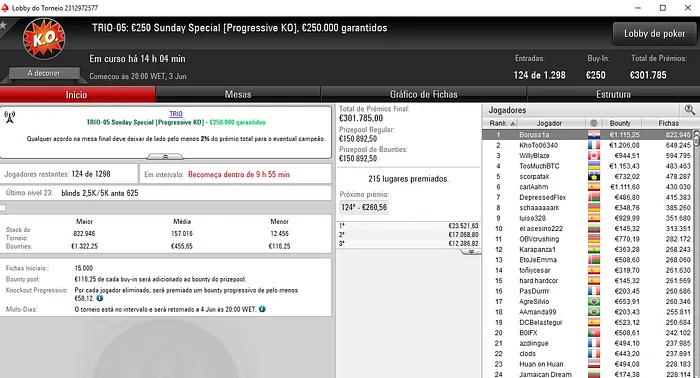Select player row PasDurrrr
Image resolution: width=700 pixels, height=378 pixels.
588,291
